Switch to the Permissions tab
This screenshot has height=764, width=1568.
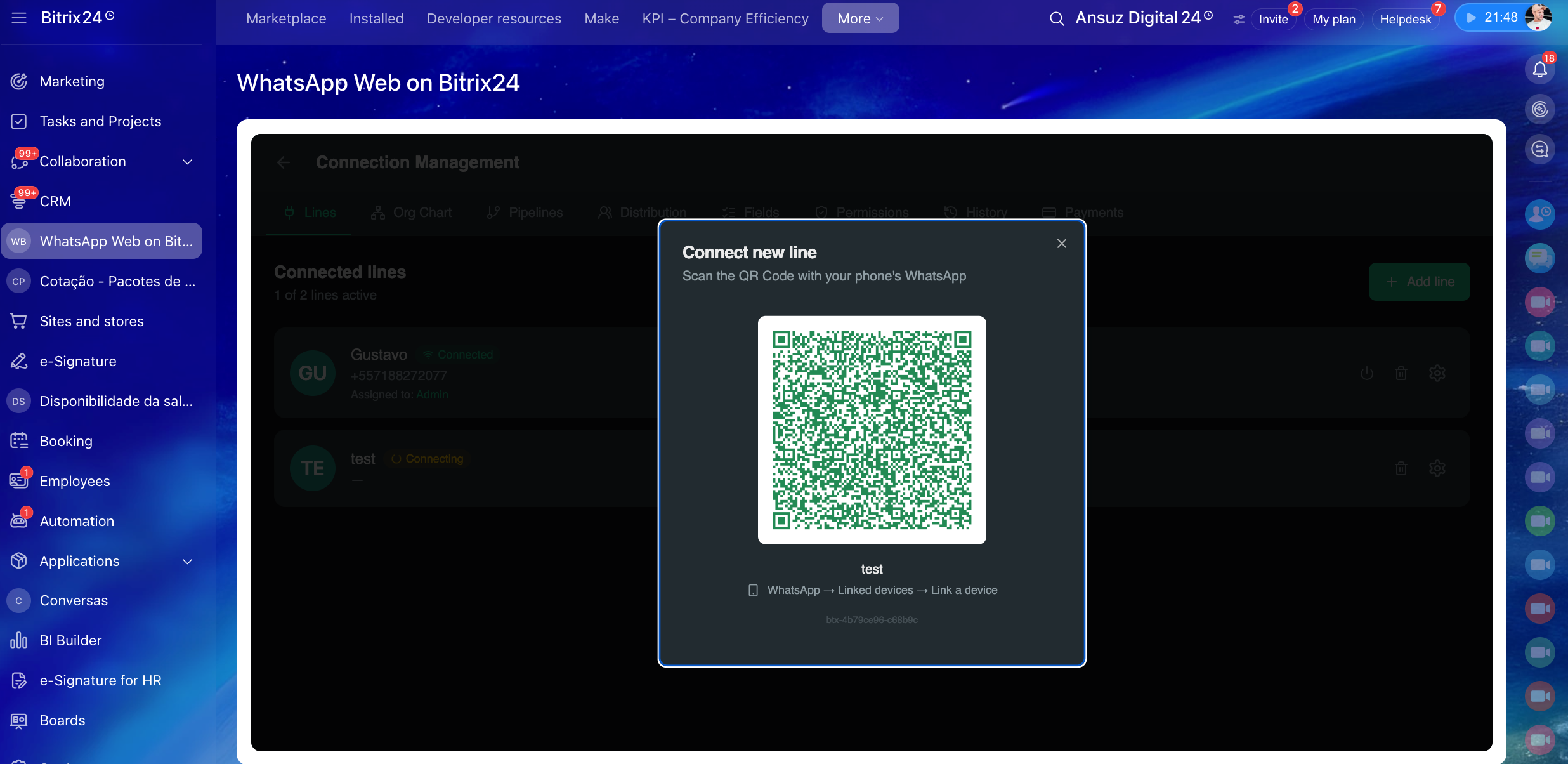click(x=861, y=213)
